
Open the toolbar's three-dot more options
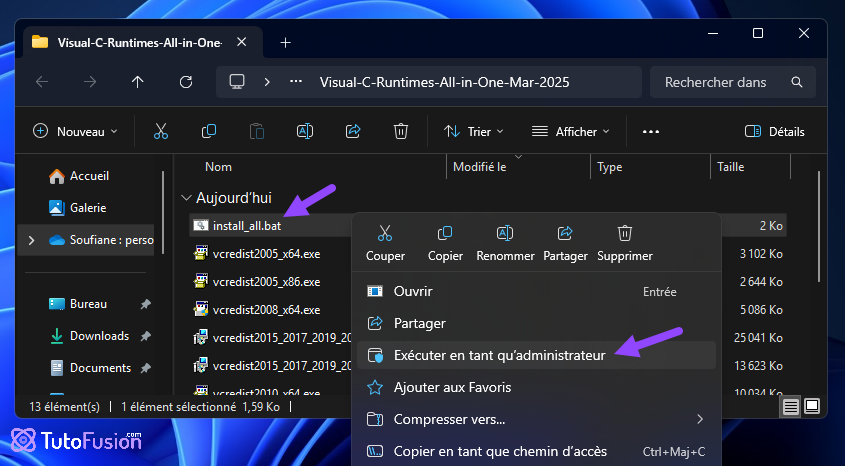coord(650,131)
